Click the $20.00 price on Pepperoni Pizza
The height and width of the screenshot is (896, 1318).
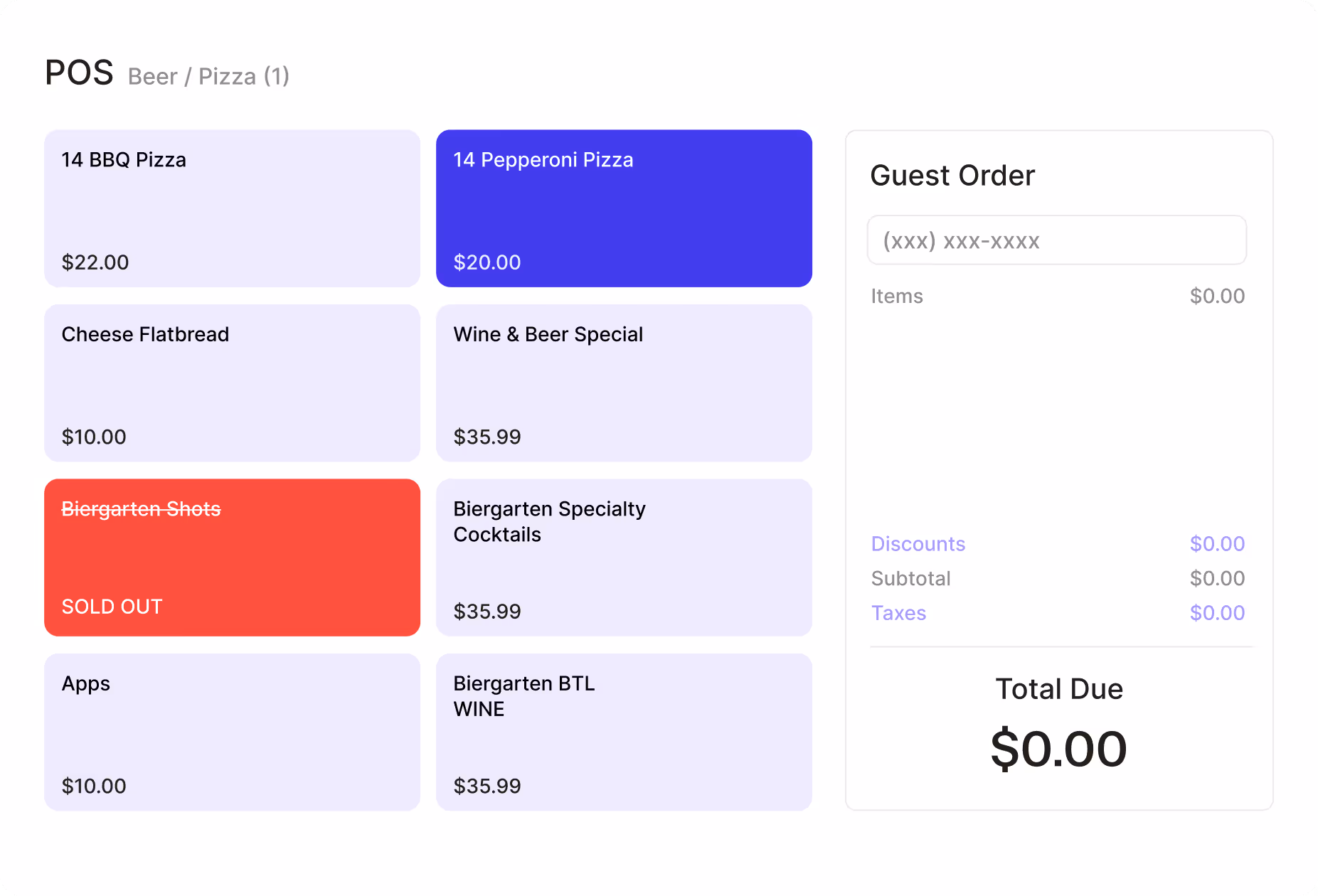click(x=487, y=262)
